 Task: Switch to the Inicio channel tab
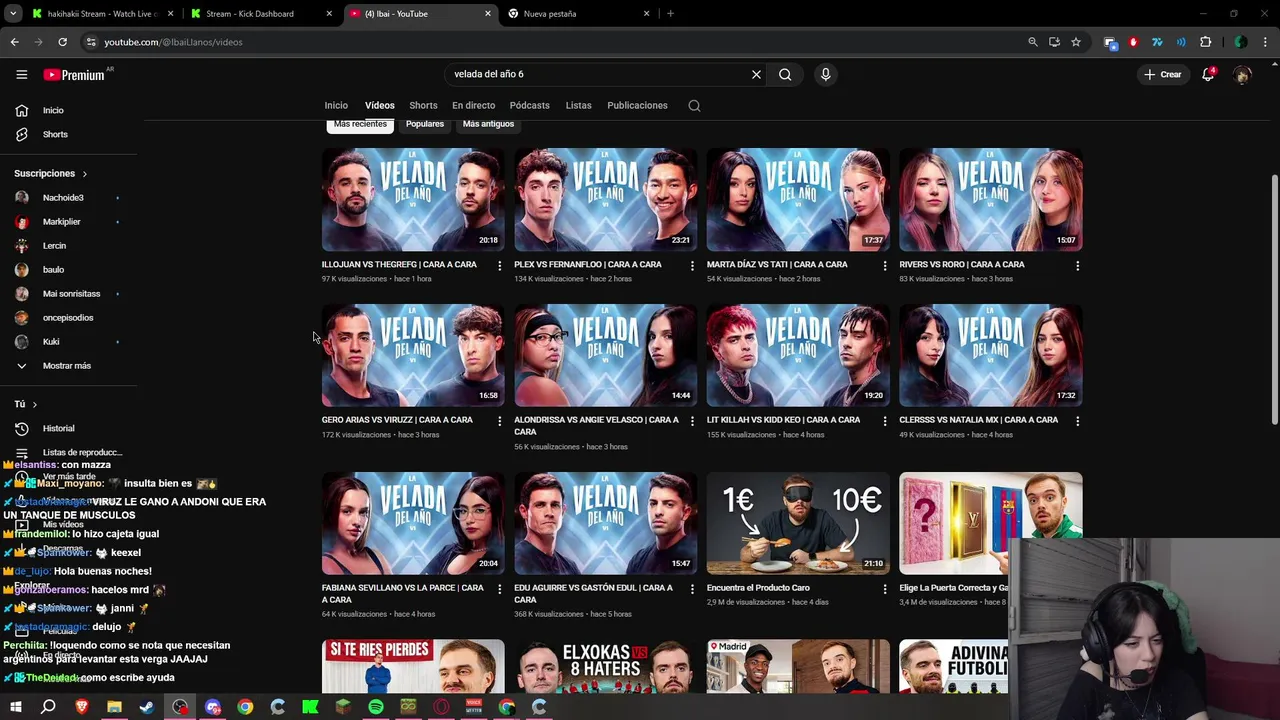[336, 105]
